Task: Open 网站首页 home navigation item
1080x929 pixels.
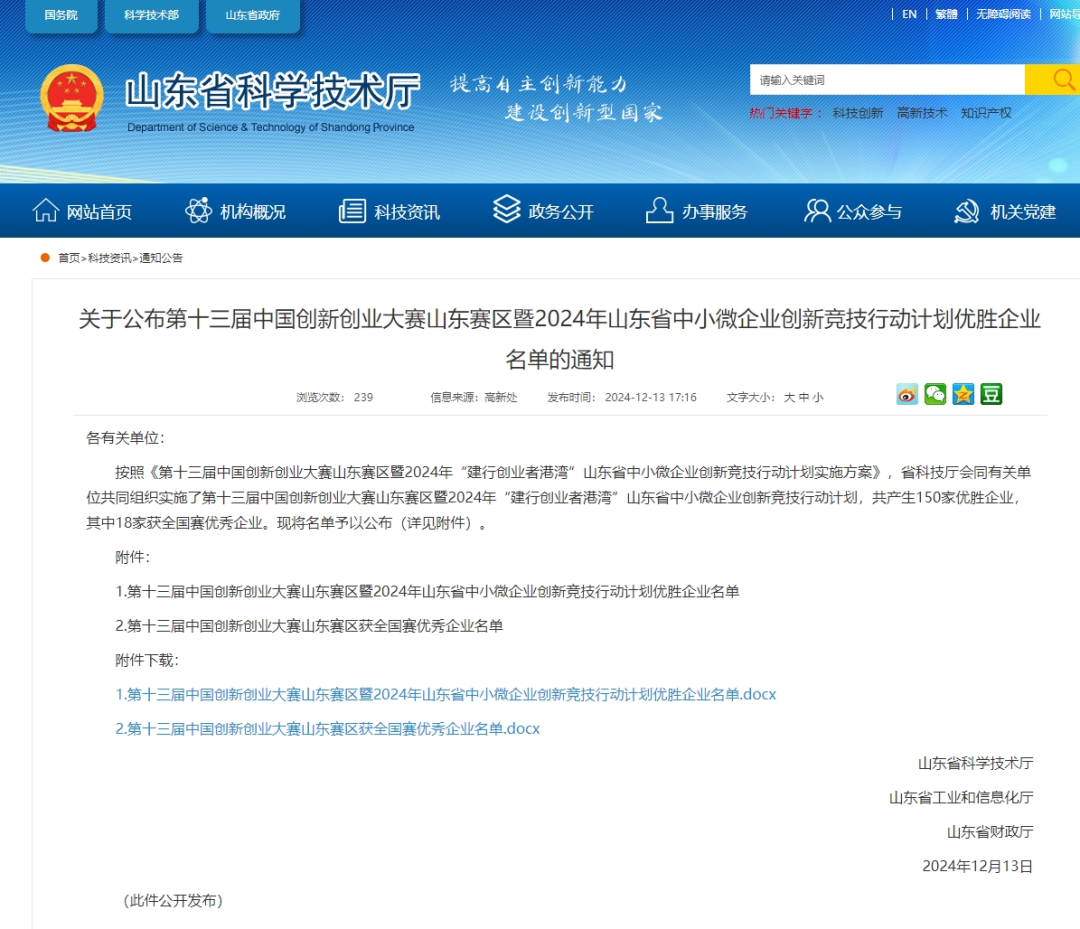Action: (83, 211)
